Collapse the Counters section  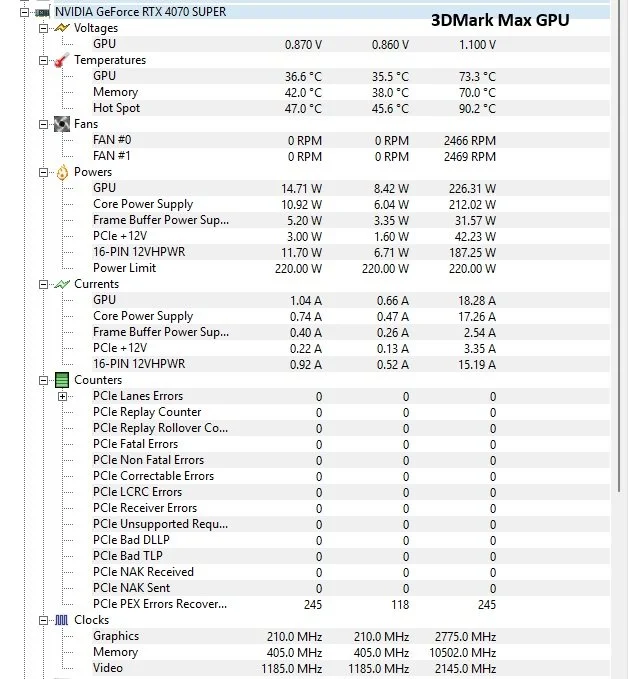[x=43, y=381]
